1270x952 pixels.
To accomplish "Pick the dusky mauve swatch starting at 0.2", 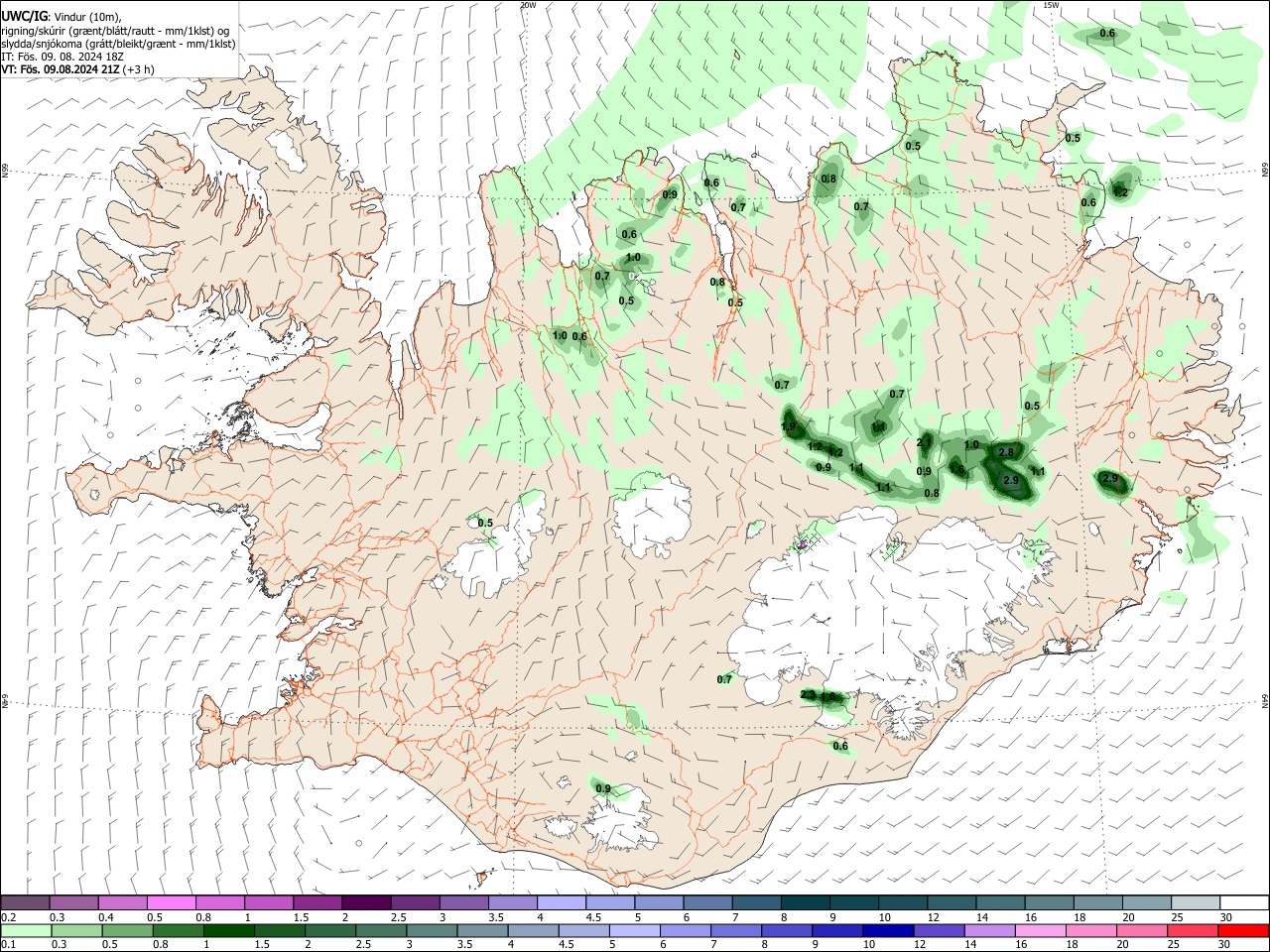I will click(x=25, y=903).
